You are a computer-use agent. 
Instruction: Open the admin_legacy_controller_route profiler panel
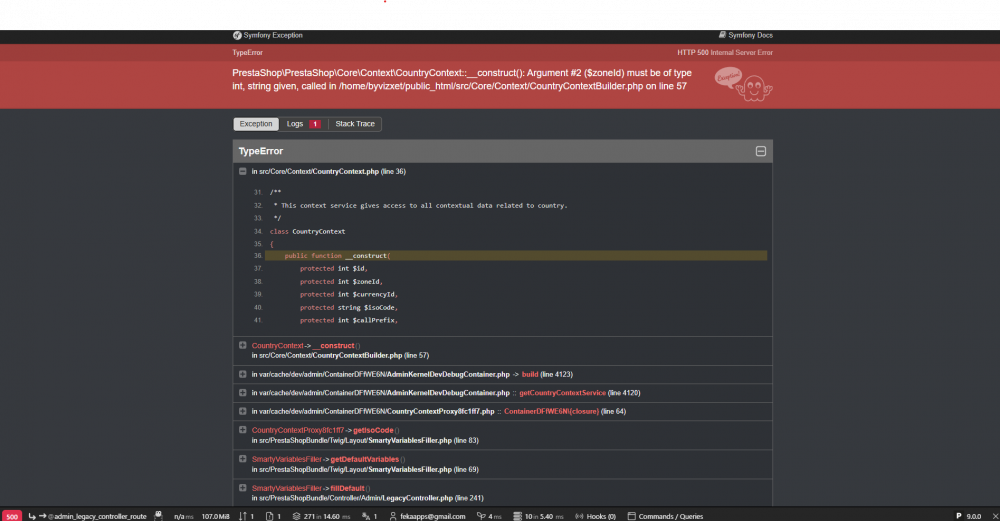[87, 516]
